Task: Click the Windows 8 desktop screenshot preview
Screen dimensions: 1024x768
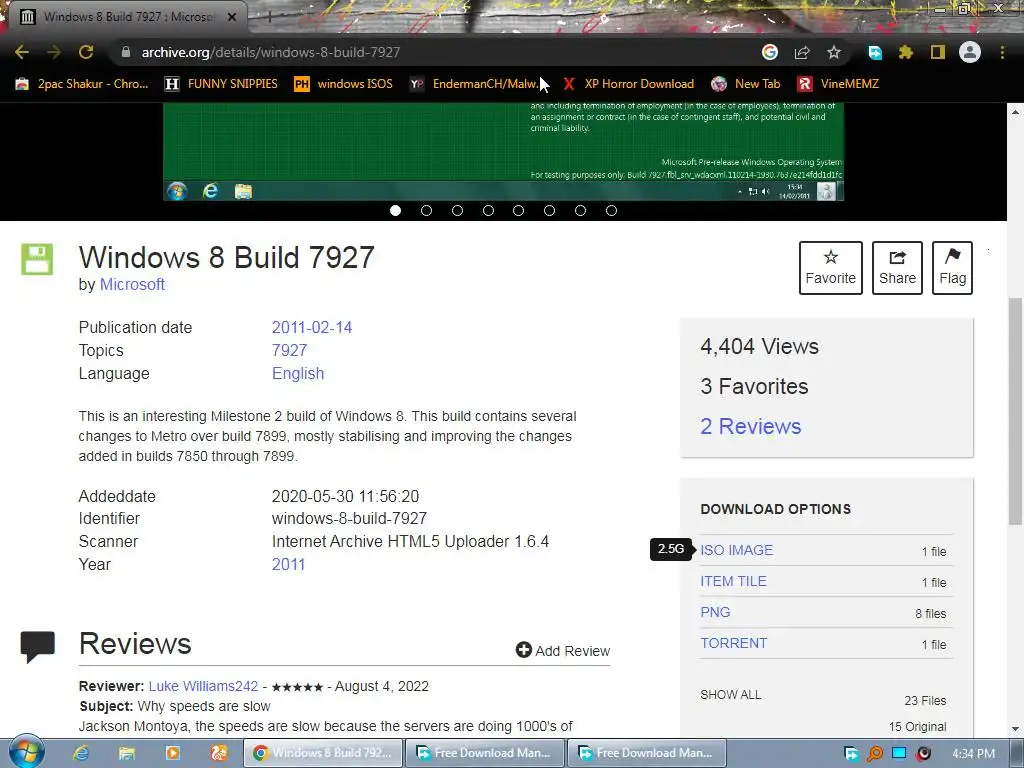Action: pos(503,152)
